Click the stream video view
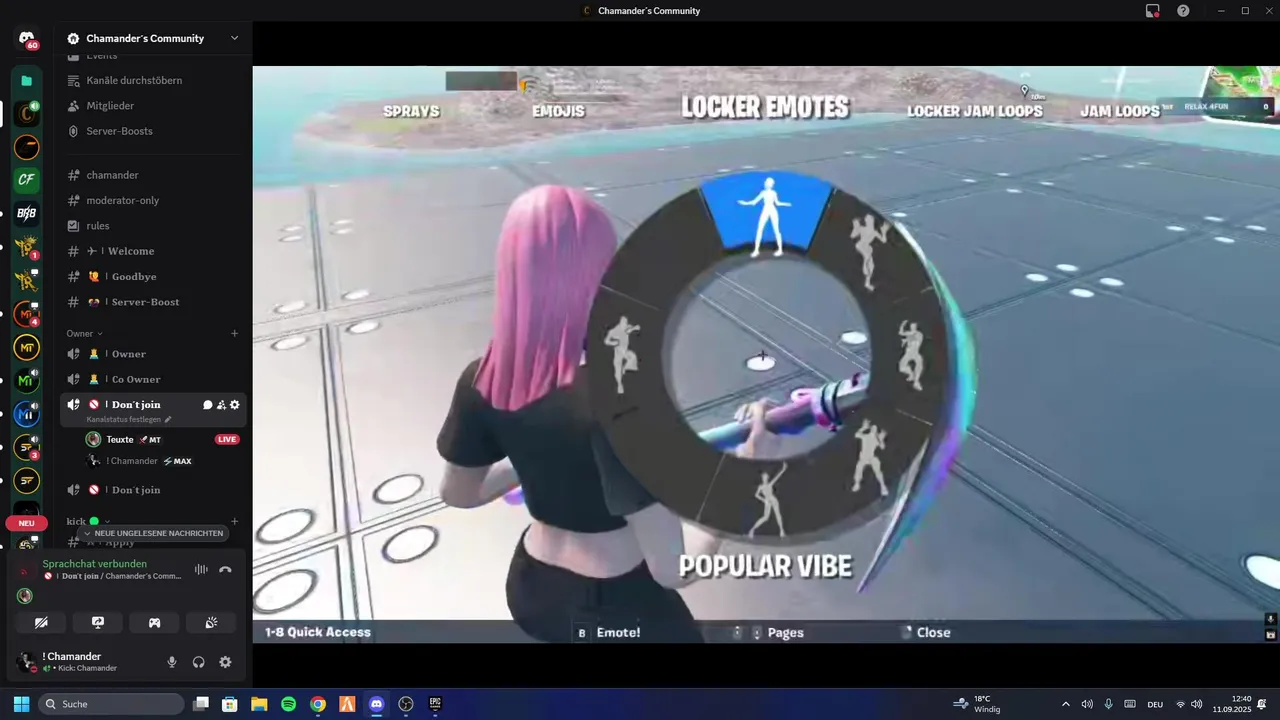The width and height of the screenshot is (1280, 720). 766,354
